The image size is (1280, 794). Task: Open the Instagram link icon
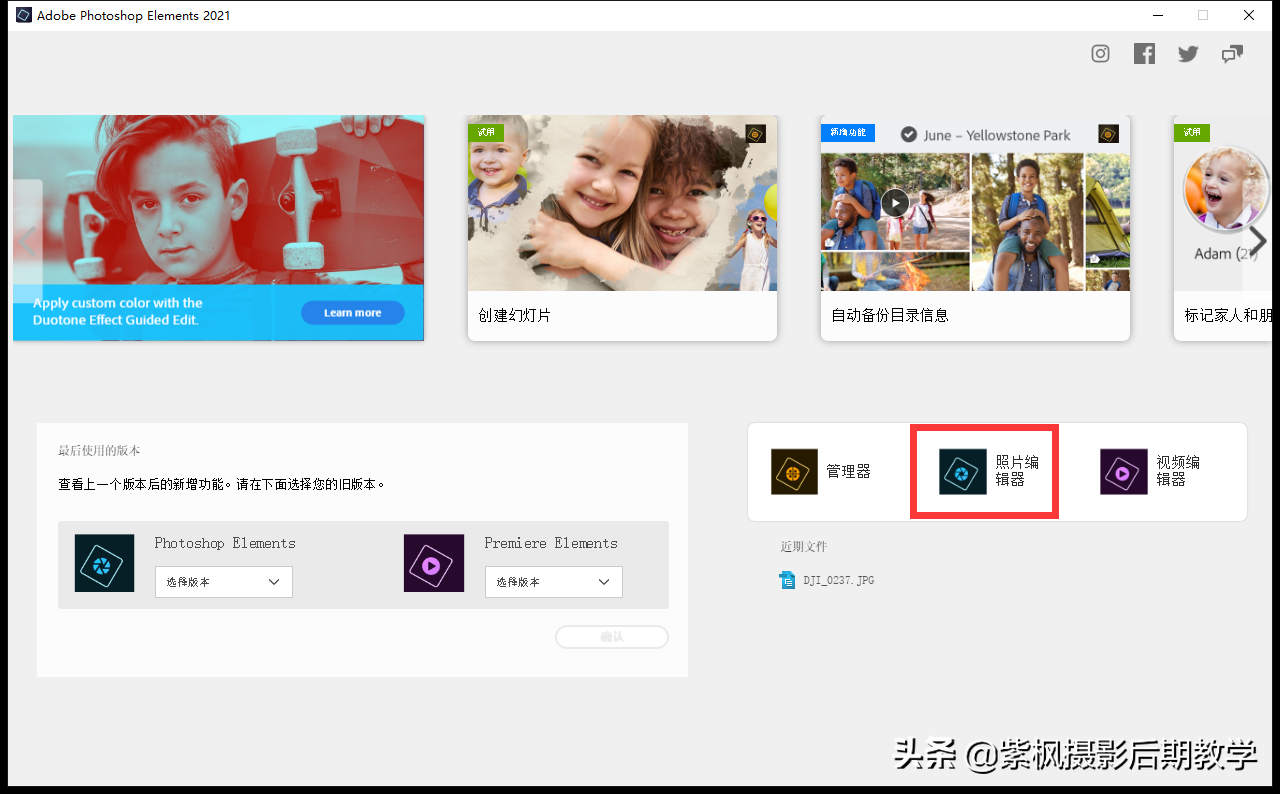click(1100, 54)
